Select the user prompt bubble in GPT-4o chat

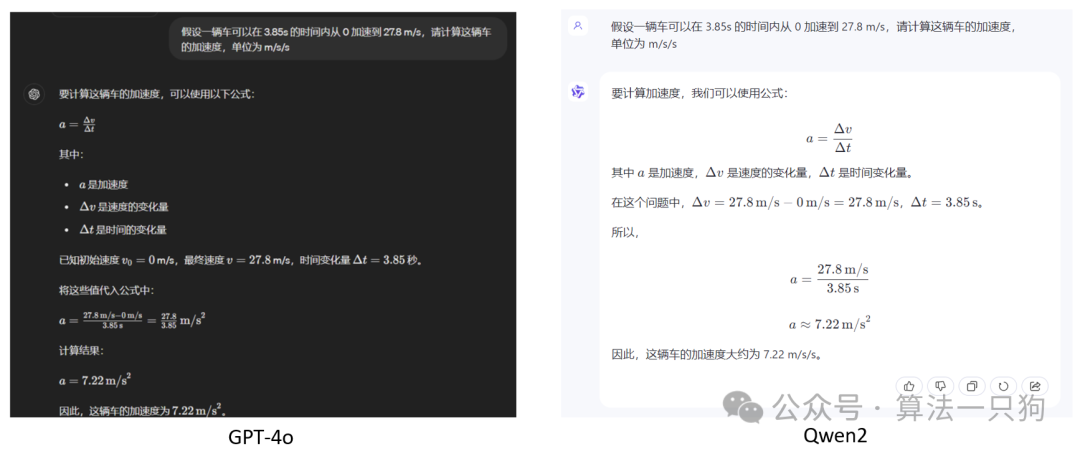[338, 39]
